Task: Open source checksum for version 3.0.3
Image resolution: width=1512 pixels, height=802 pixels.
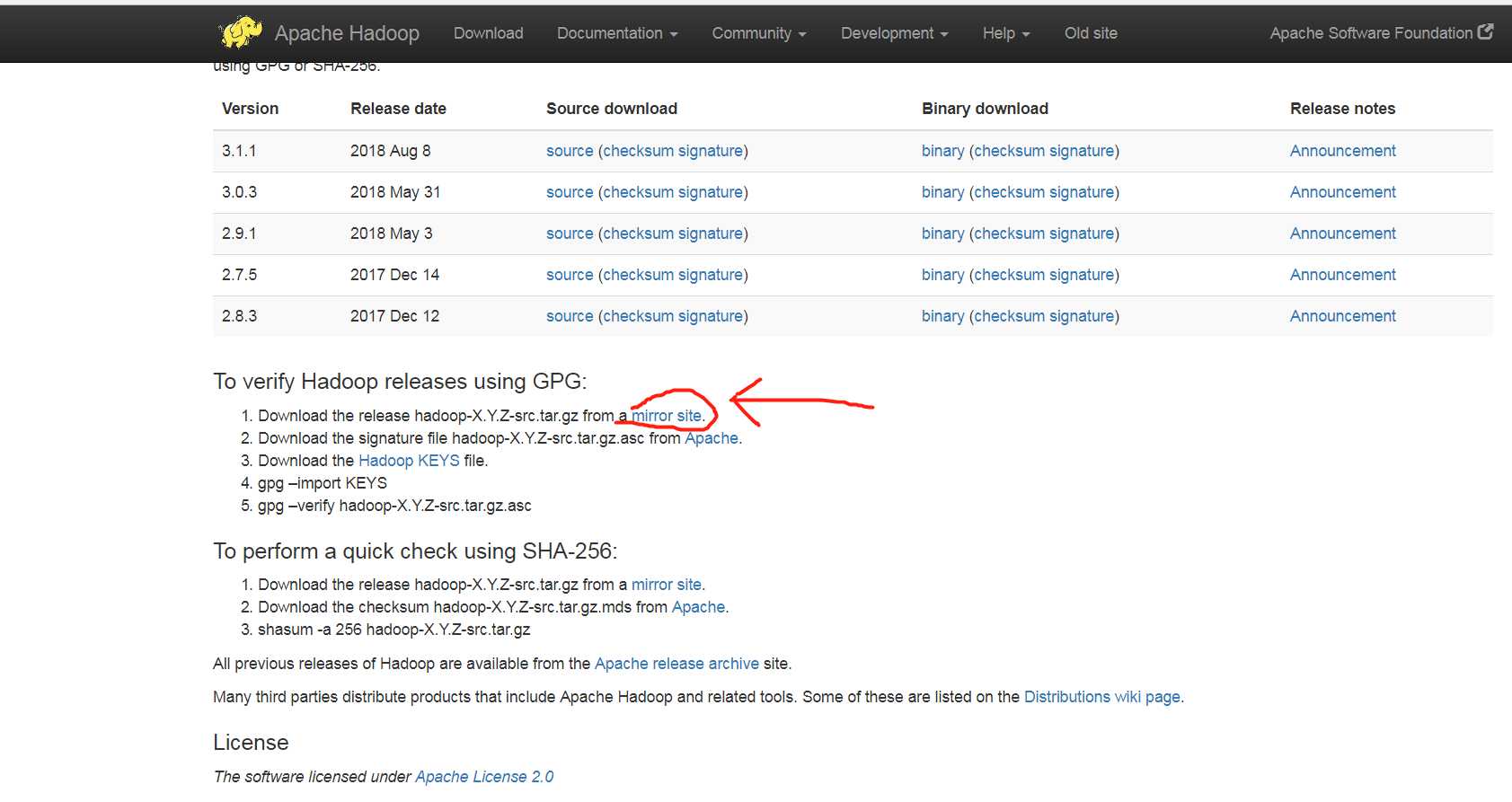Action: click(638, 192)
